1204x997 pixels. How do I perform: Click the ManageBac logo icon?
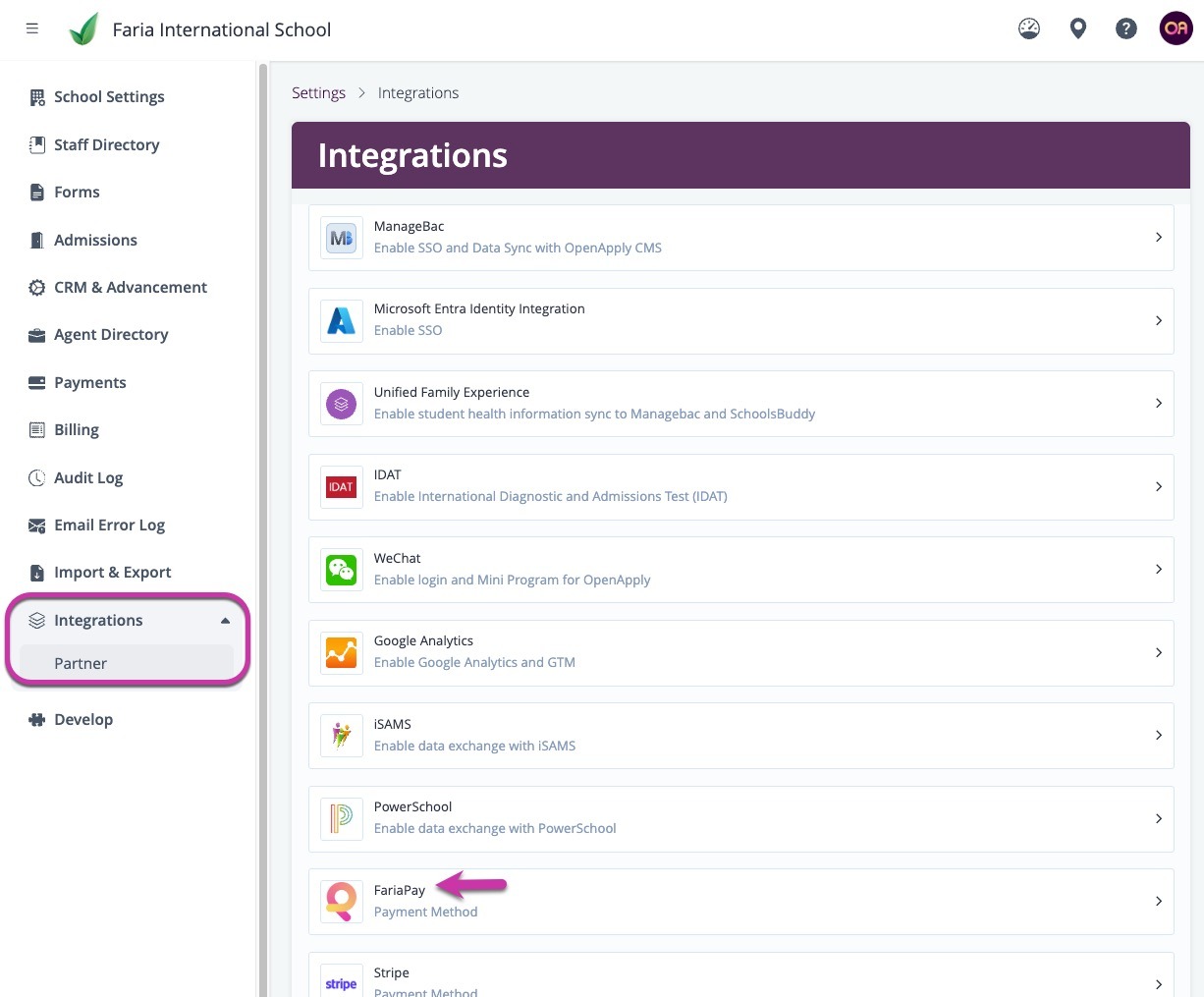[x=341, y=238]
